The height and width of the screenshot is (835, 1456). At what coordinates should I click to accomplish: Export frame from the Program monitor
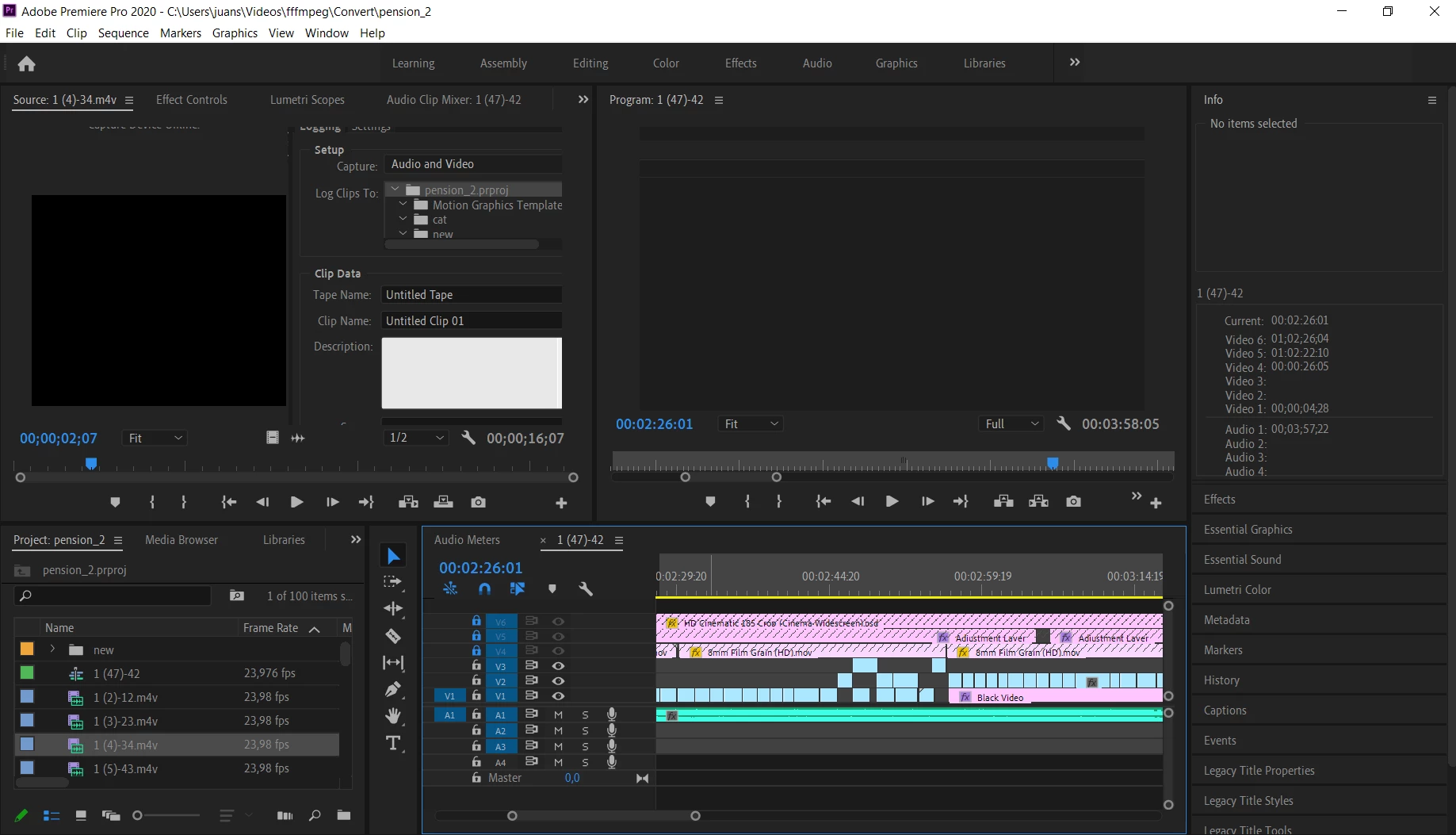[1073, 501]
